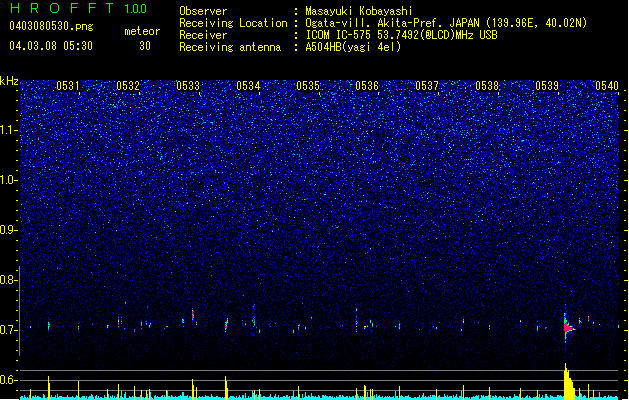629x400 pixels.
Task: Click the 0.8 kHz axis label
Action: 9,280
